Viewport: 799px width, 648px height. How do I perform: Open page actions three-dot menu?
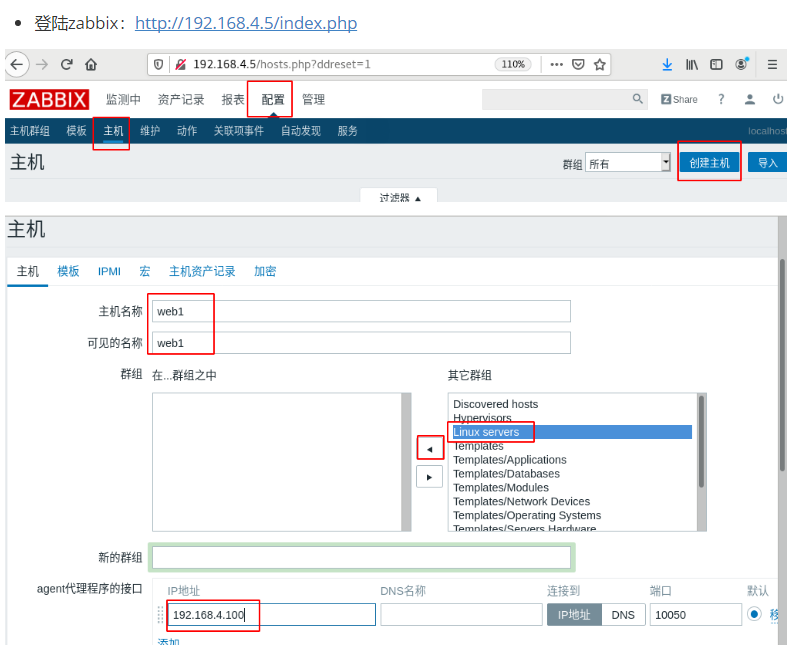pos(556,65)
